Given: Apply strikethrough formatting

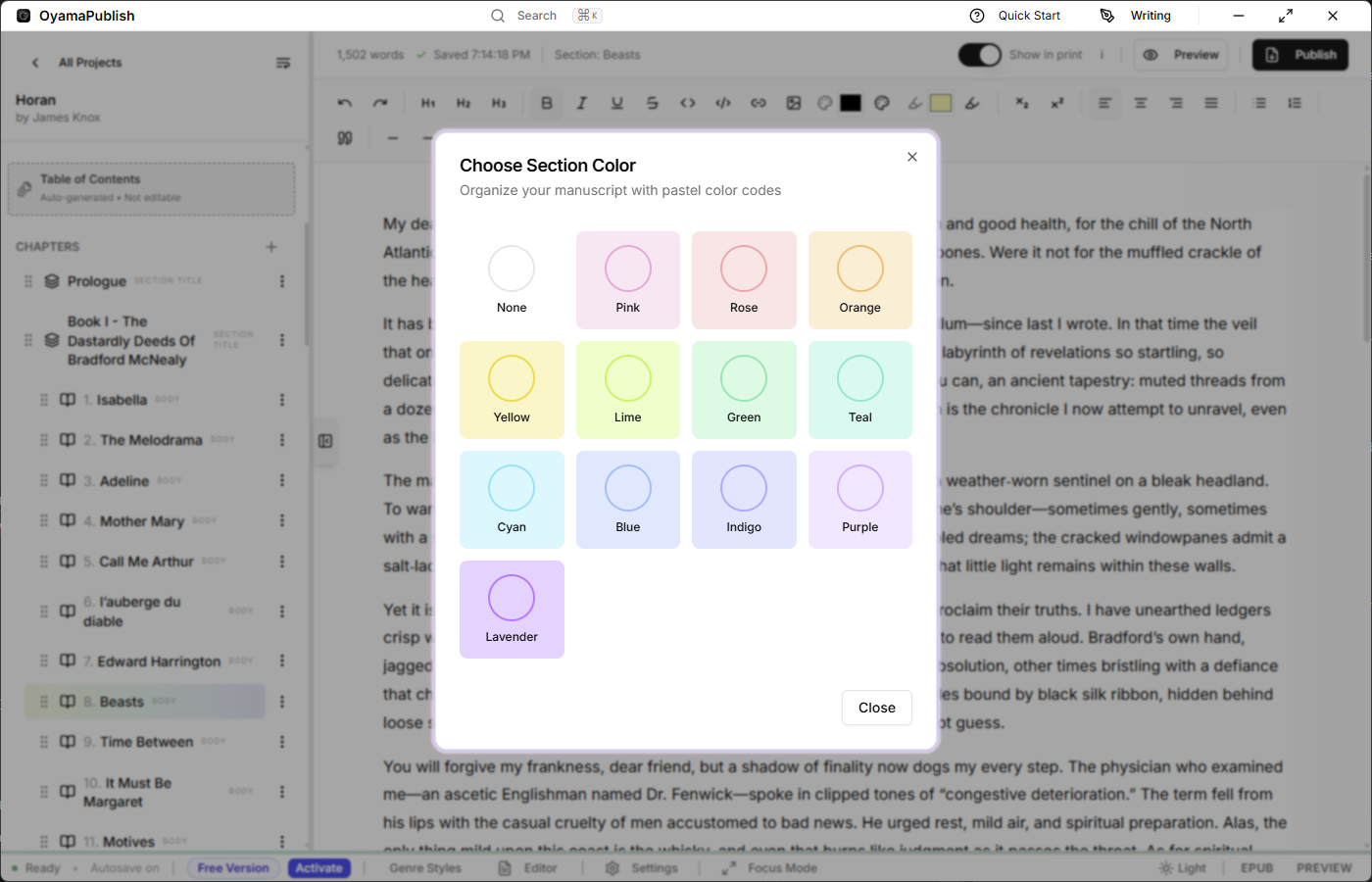Looking at the screenshot, I should coord(653,102).
